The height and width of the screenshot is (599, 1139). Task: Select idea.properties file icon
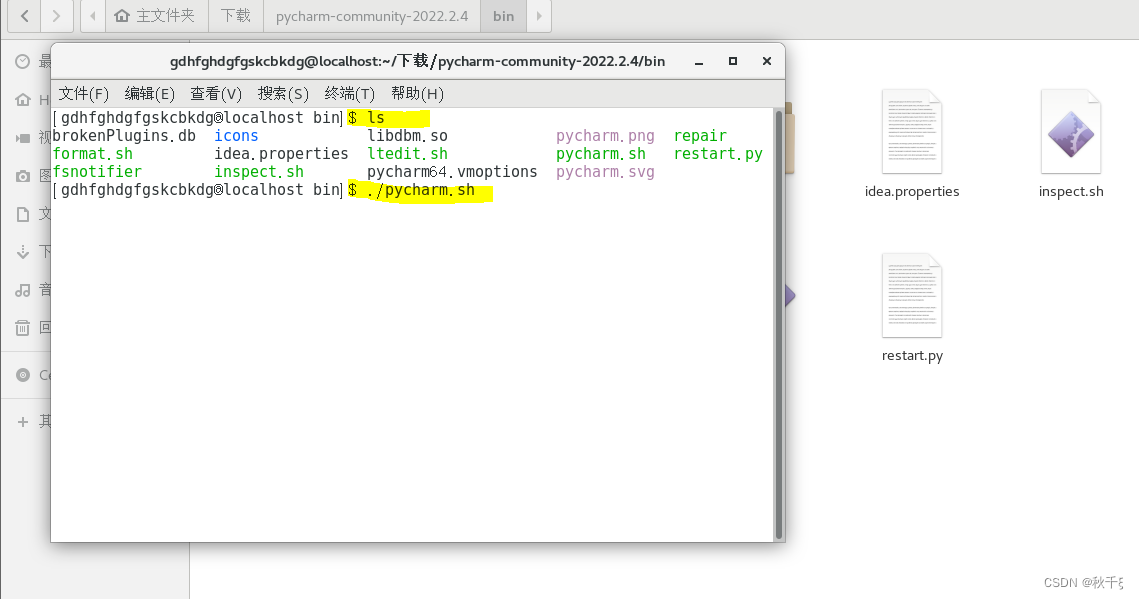tap(912, 132)
